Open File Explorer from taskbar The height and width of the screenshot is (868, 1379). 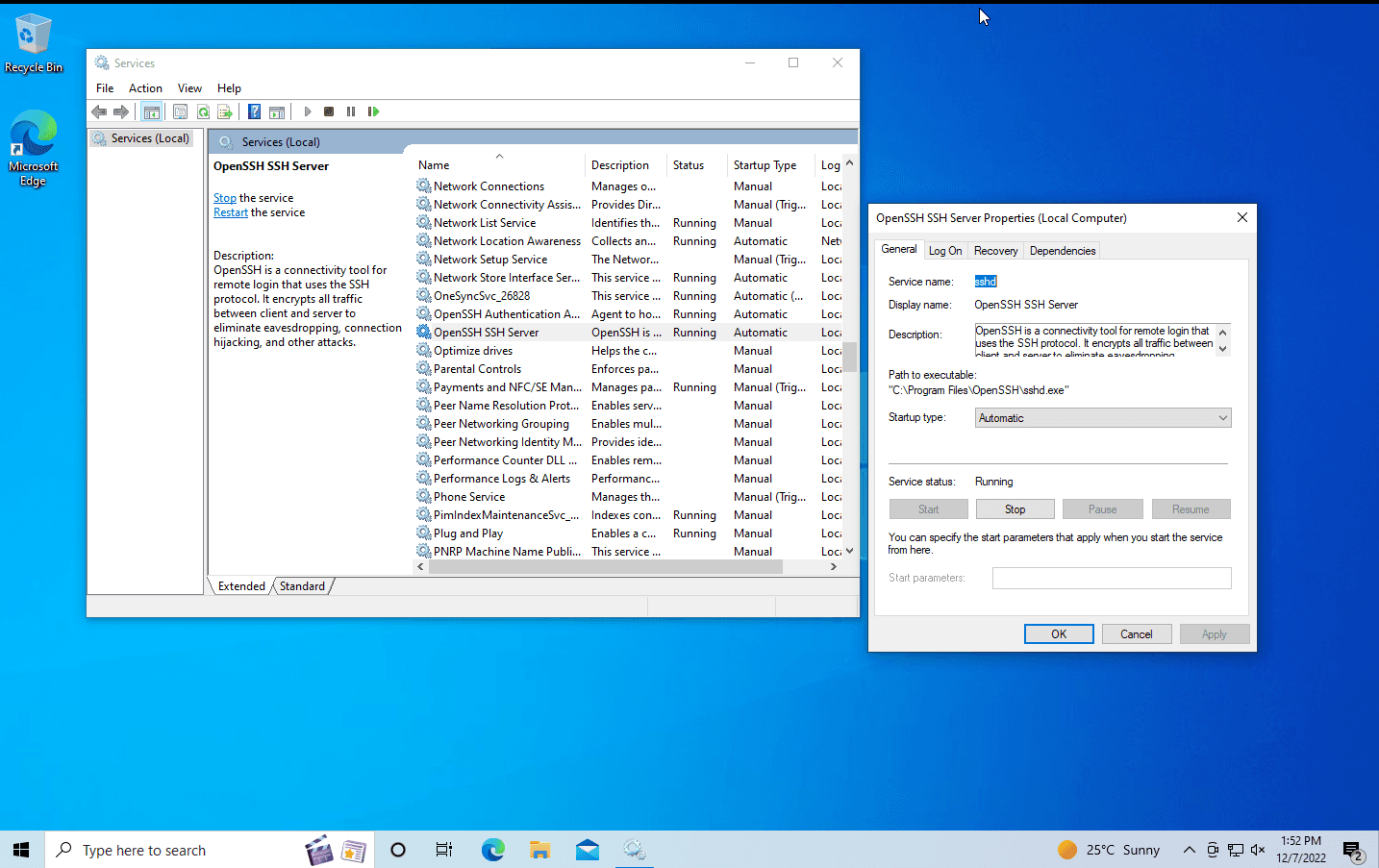pos(540,850)
